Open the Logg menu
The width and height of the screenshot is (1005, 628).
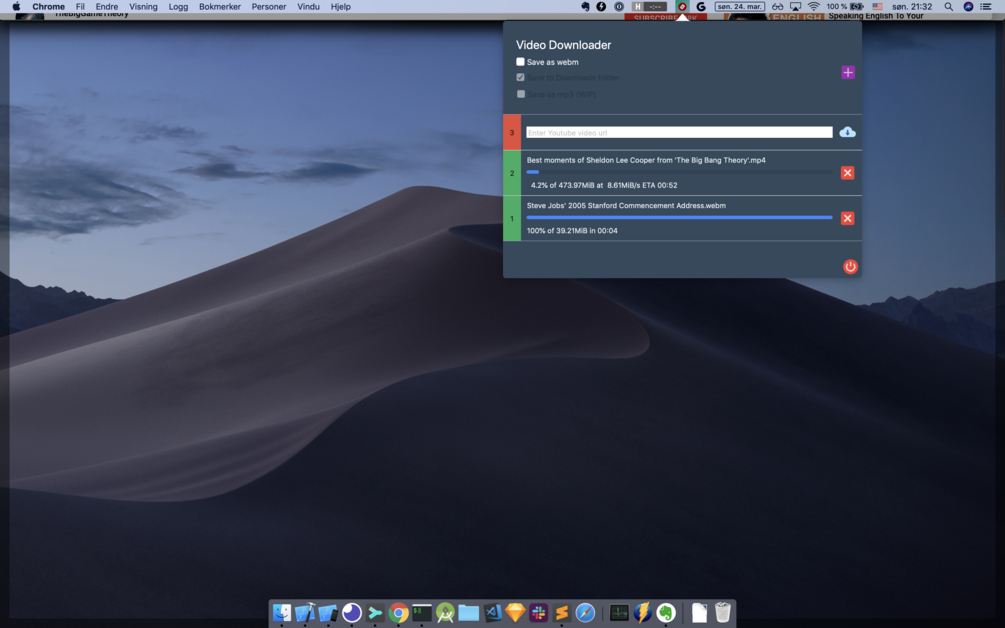pyautogui.click(x=178, y=6)
